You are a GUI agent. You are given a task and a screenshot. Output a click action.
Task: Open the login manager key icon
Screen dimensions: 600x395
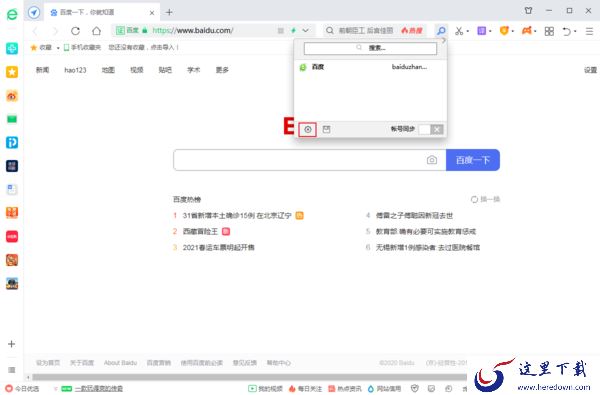coord(441,31)
